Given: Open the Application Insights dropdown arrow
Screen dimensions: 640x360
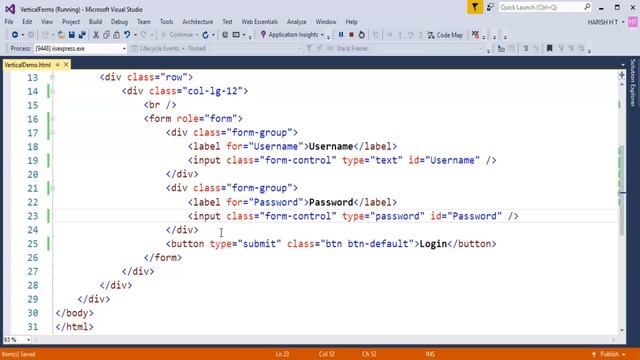Looking at the screenshot, I should (322, 35).
